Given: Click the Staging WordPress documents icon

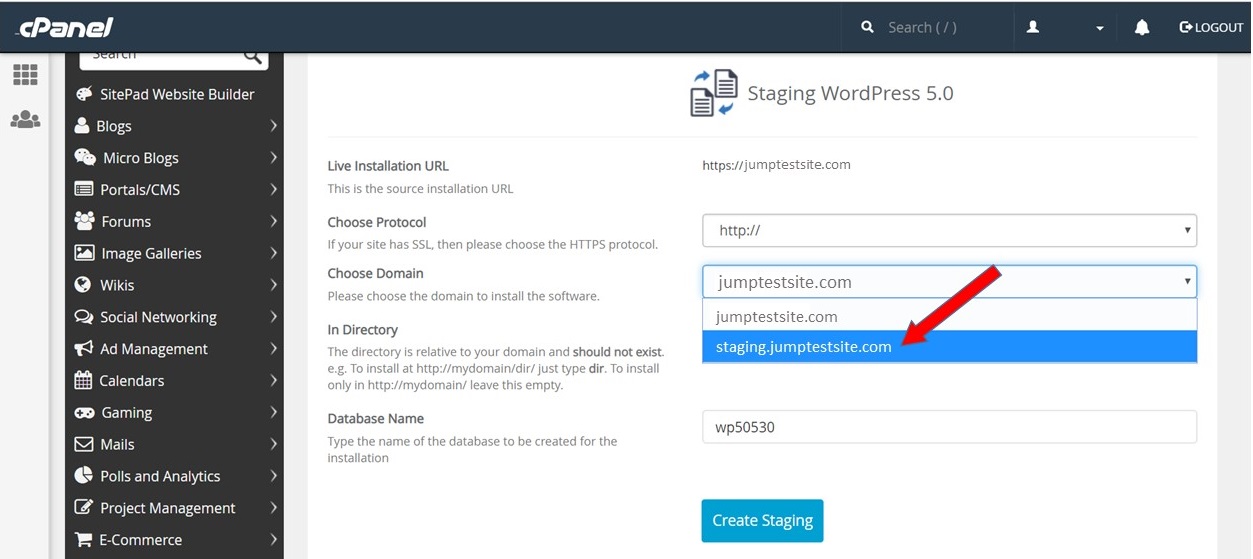Looking at the screenshot, I should click(x=713, y=93).
